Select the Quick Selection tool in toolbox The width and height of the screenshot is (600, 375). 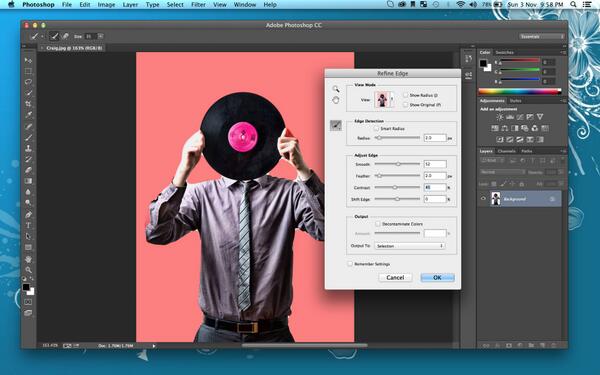[x=28, y=93]
